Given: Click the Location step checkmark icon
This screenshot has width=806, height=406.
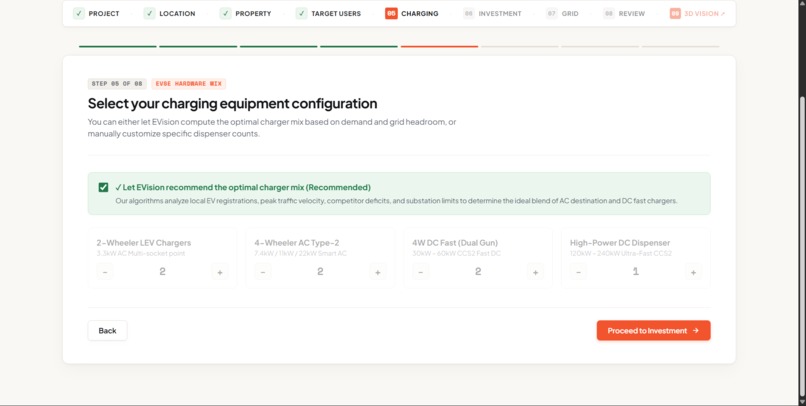Looking at the screenshot, I should 150,13.
